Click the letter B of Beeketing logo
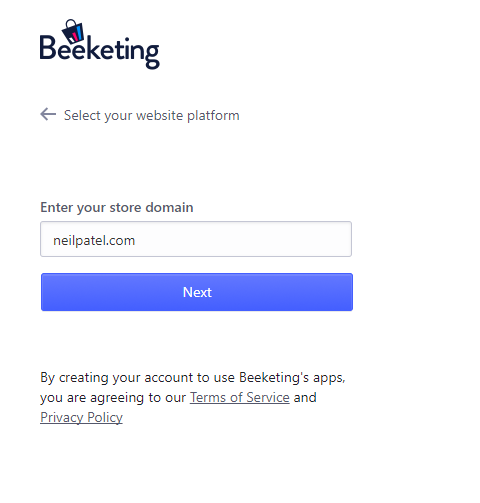Image resolution: width=480 pixels, height=503 pixels. (x=49, y=47)
